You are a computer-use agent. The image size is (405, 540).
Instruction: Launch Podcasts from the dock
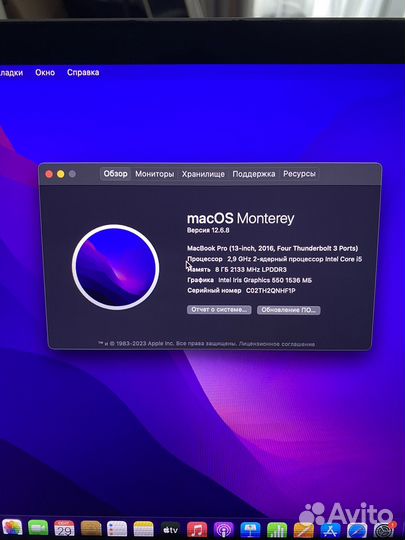[224, 530]
